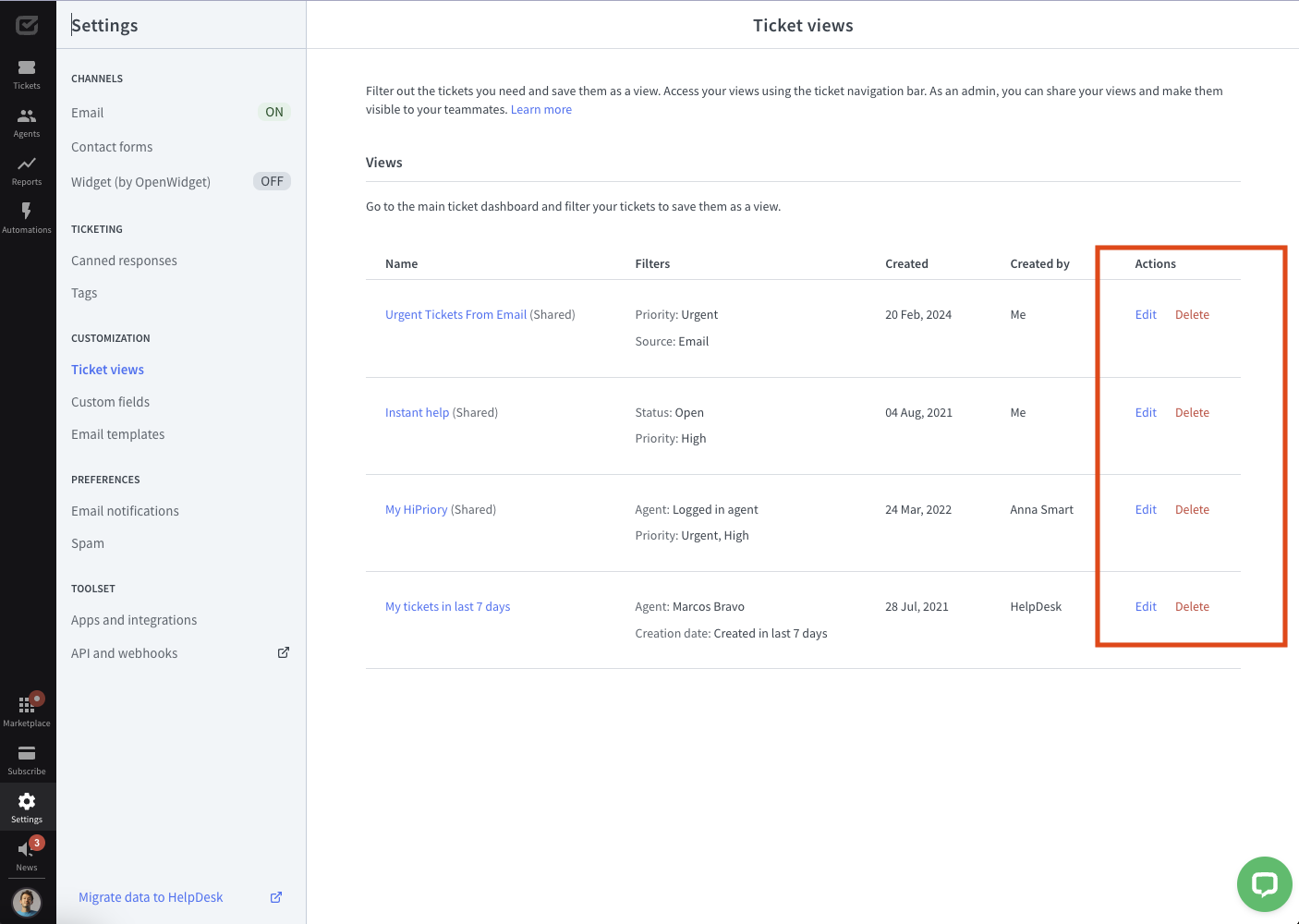
Task: Open the My HiPriory view
Action: point(416,509)
